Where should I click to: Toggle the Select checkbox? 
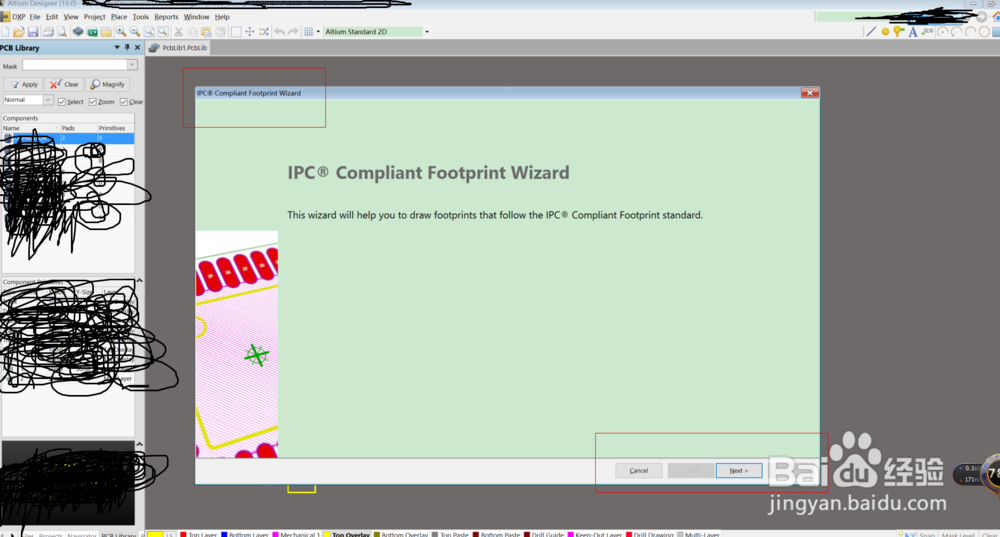point(62,102)
